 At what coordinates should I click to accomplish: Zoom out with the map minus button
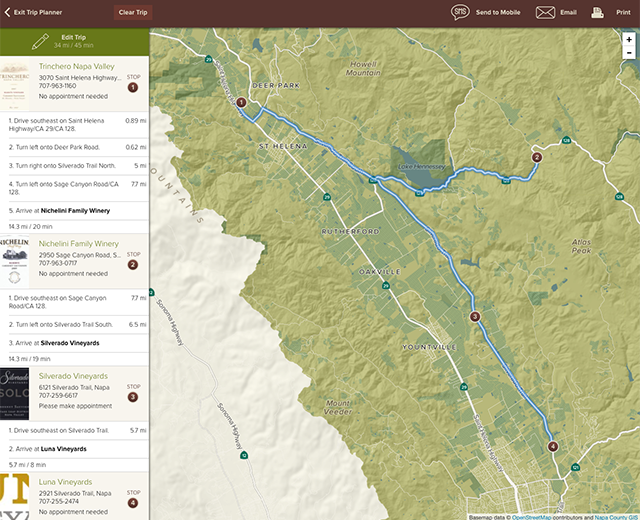click(x=629, y=53)
